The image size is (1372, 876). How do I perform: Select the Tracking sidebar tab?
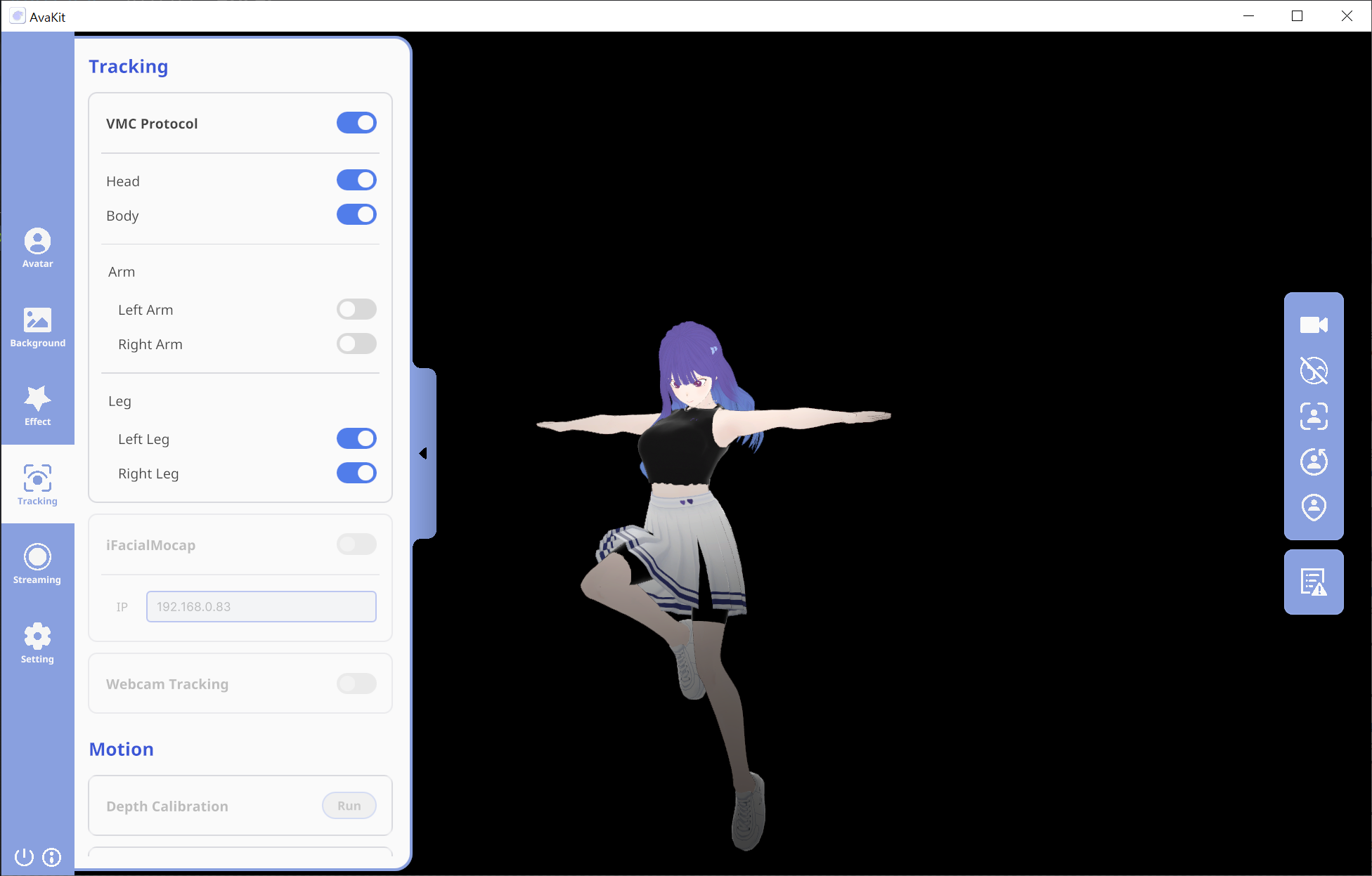click(x=37, y=485)
